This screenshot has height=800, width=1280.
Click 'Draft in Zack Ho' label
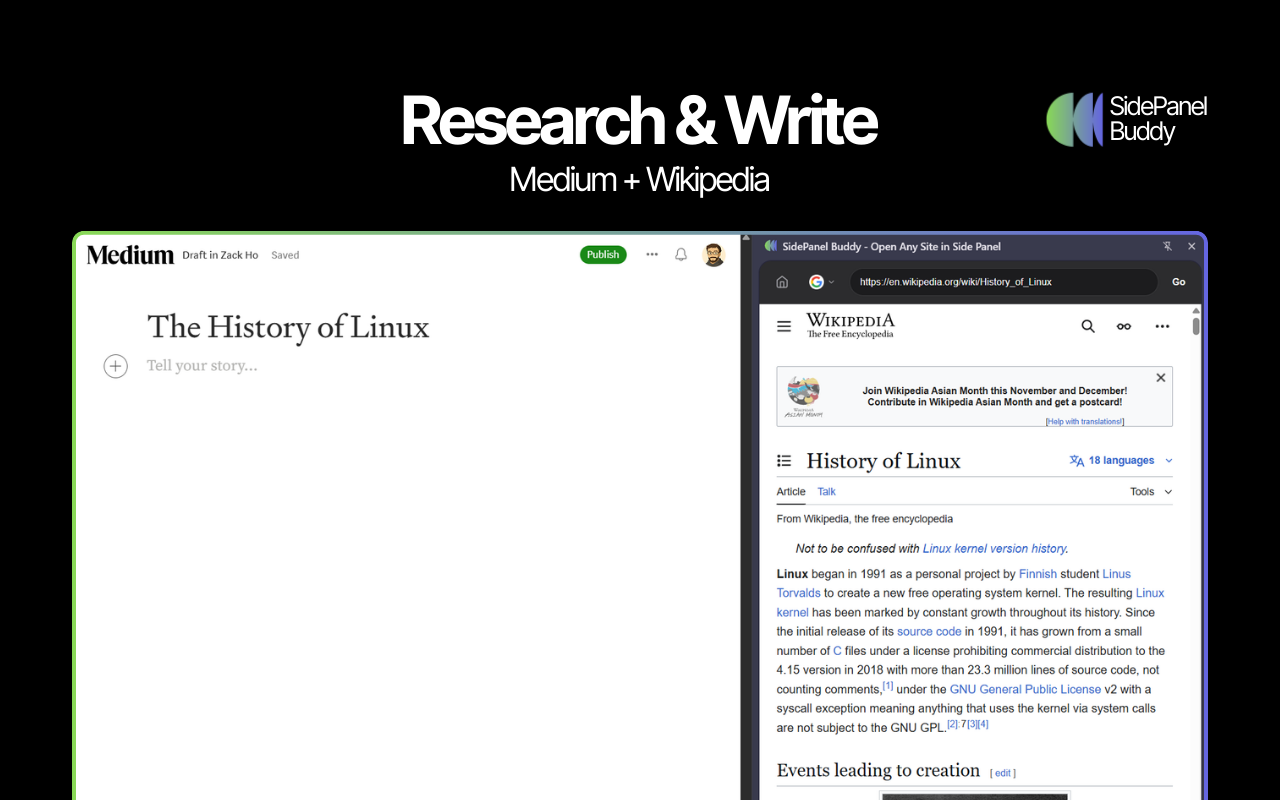220,255
